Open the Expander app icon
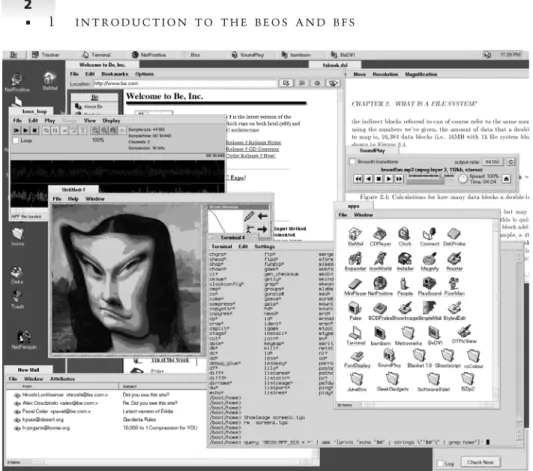533x471 pixels. [x=355, y=261]
